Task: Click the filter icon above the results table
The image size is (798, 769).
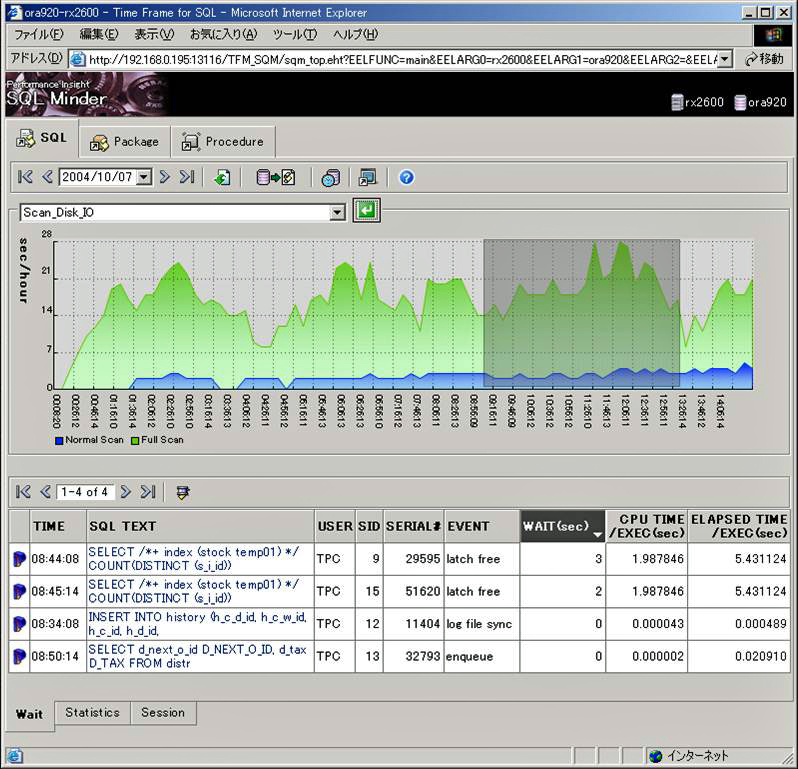Action: point(182,492)
